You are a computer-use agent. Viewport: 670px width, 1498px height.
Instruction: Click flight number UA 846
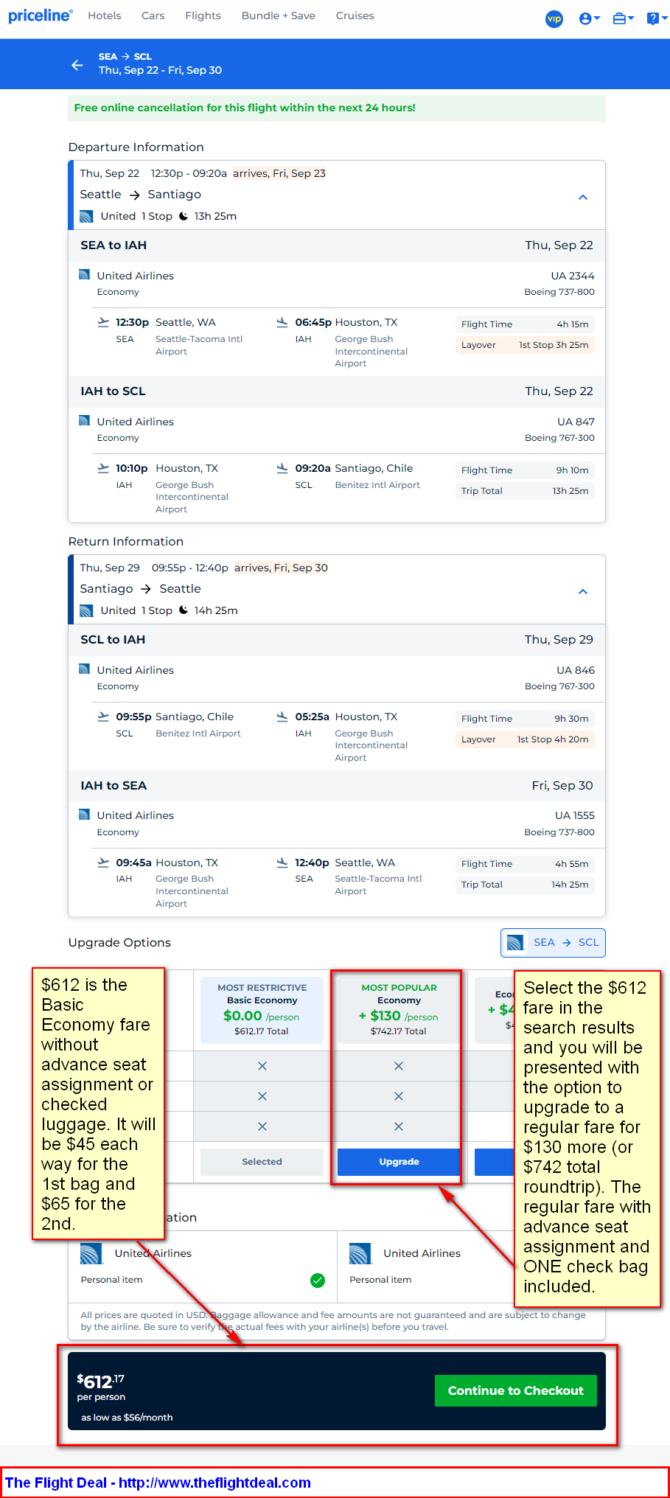tap(576, 669)
